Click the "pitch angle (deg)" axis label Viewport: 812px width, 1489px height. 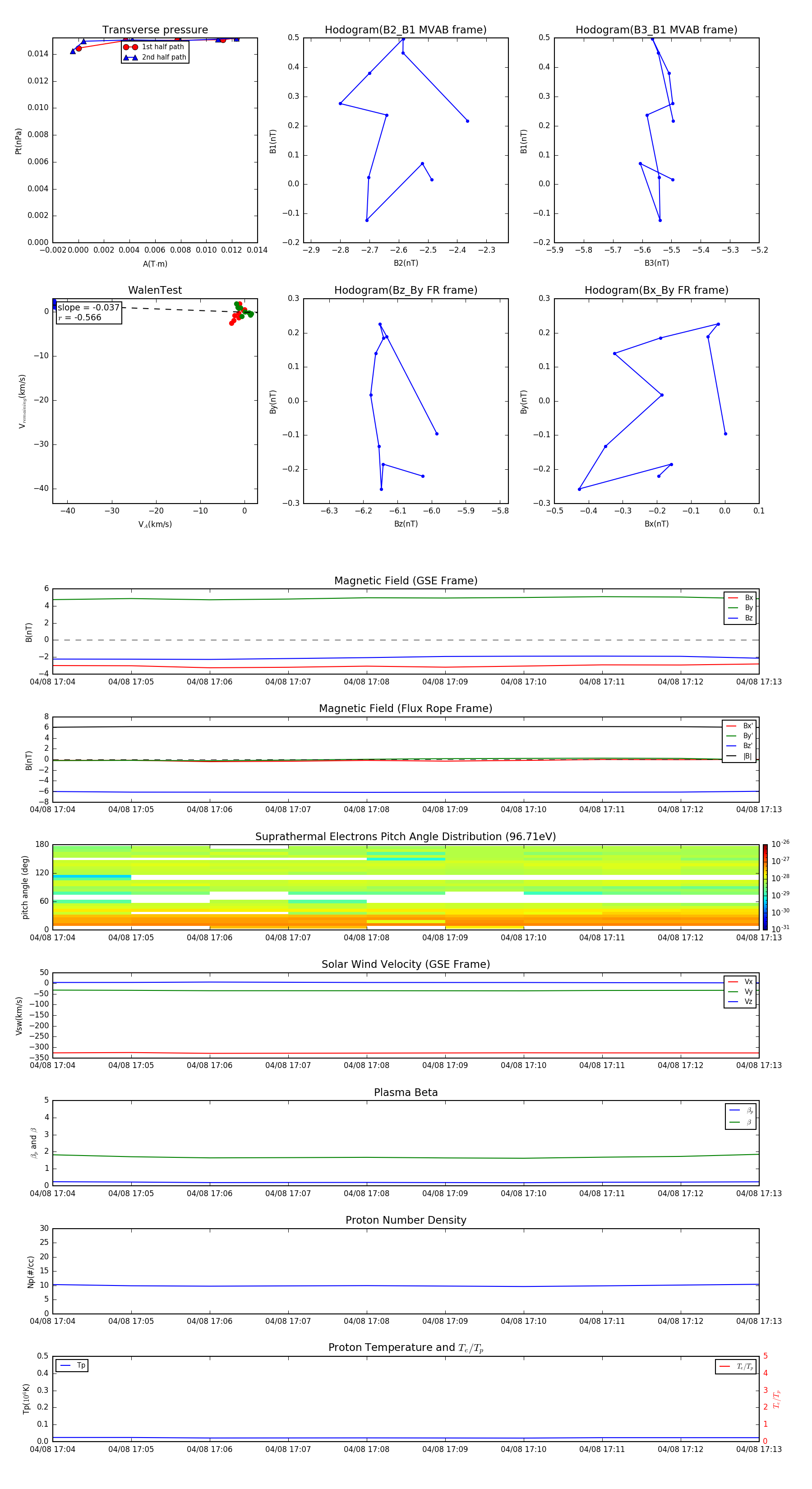click(25, 887)
